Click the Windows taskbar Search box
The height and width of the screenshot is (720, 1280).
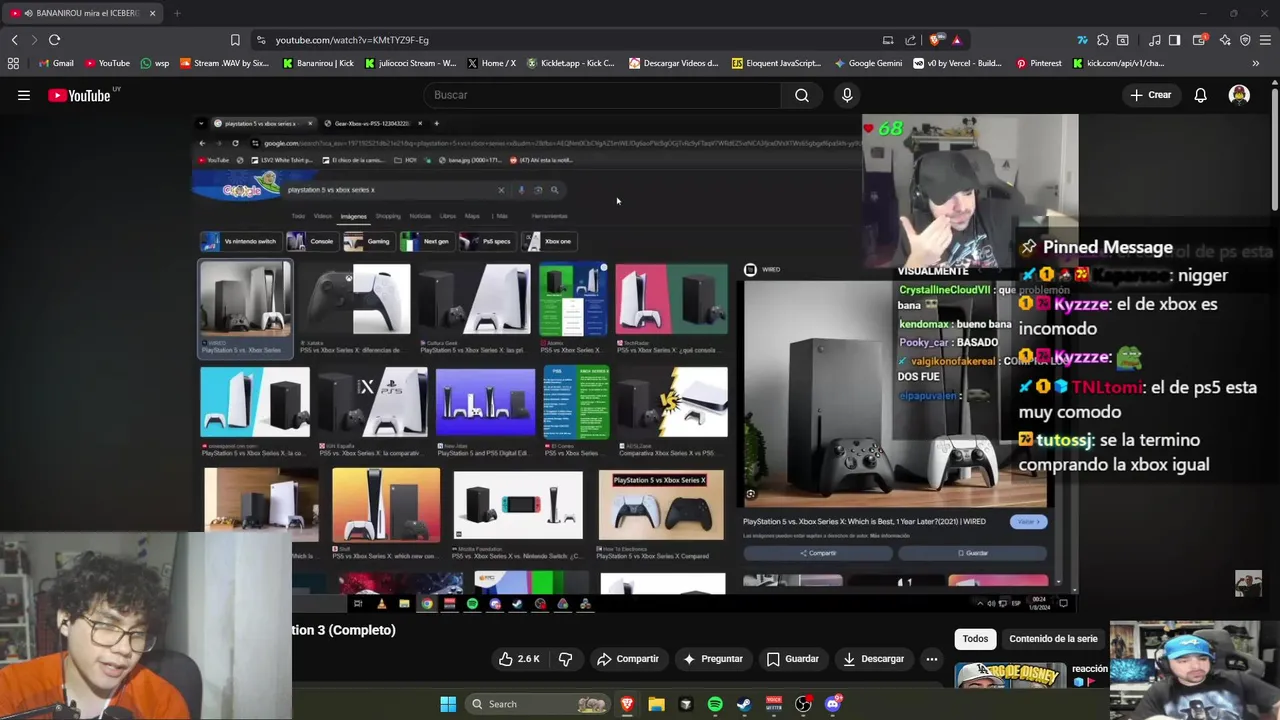538,704
